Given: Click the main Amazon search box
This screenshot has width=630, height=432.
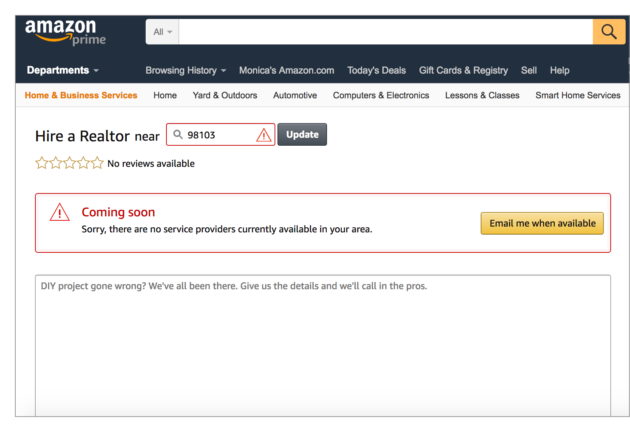Looking at the screenshot, I should pyautogui.click(x=386, y=32).
